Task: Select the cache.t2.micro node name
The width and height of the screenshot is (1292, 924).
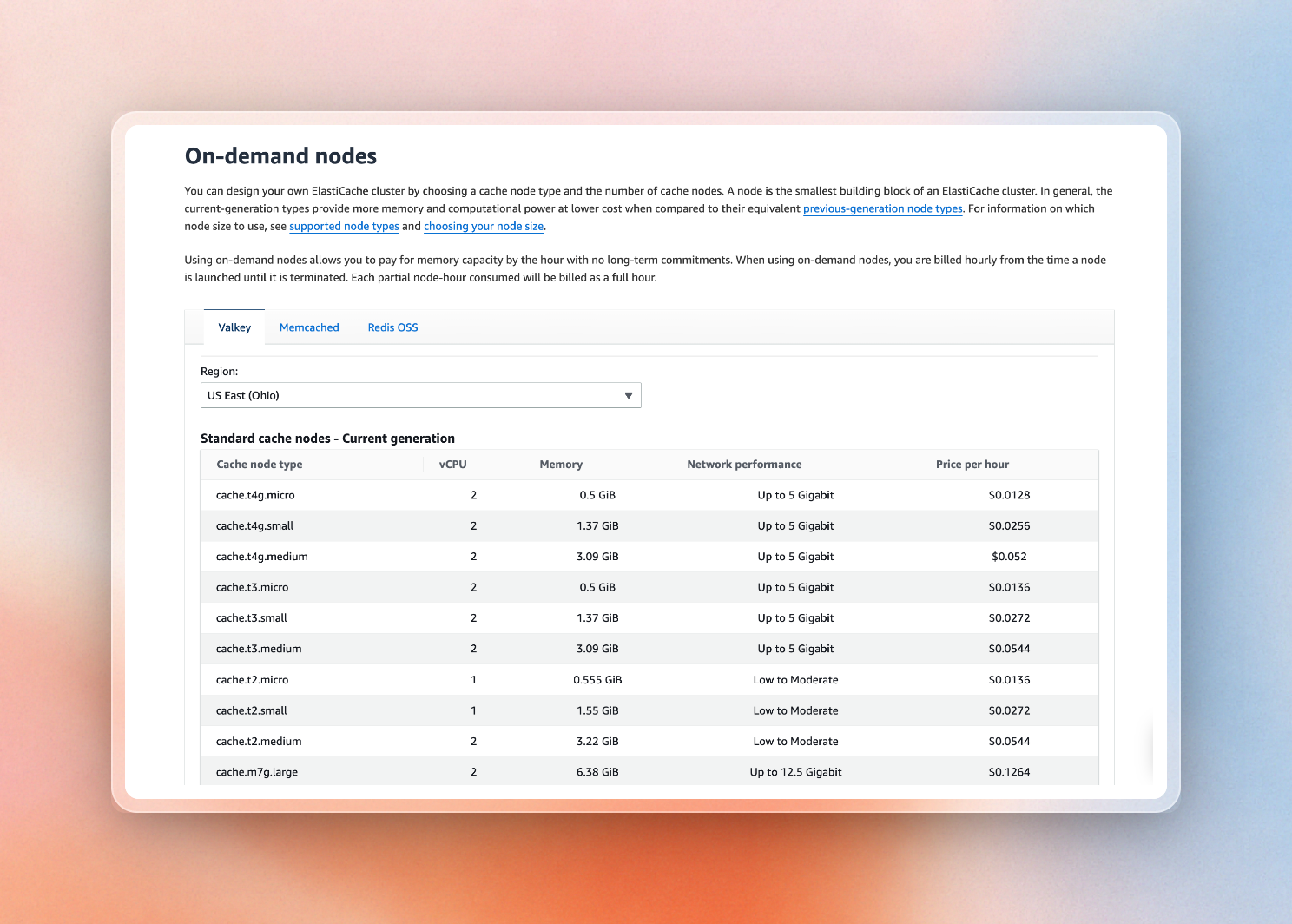Action: click(252, 680)
